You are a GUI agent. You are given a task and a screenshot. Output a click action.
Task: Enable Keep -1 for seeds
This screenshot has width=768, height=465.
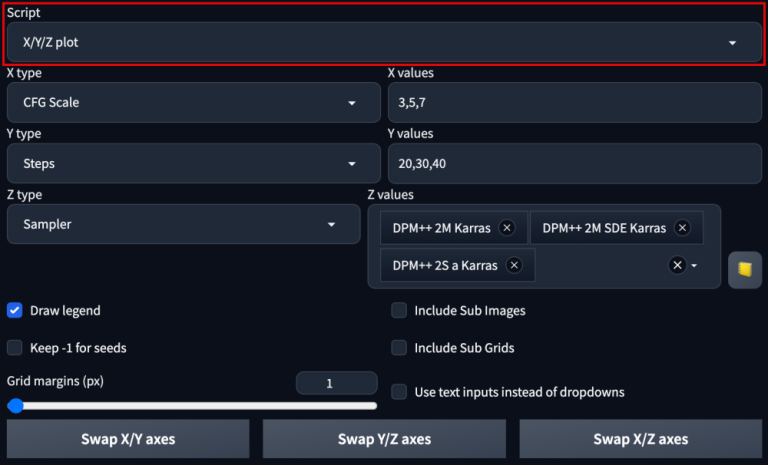pyautogui.click(x=15, y=348)
